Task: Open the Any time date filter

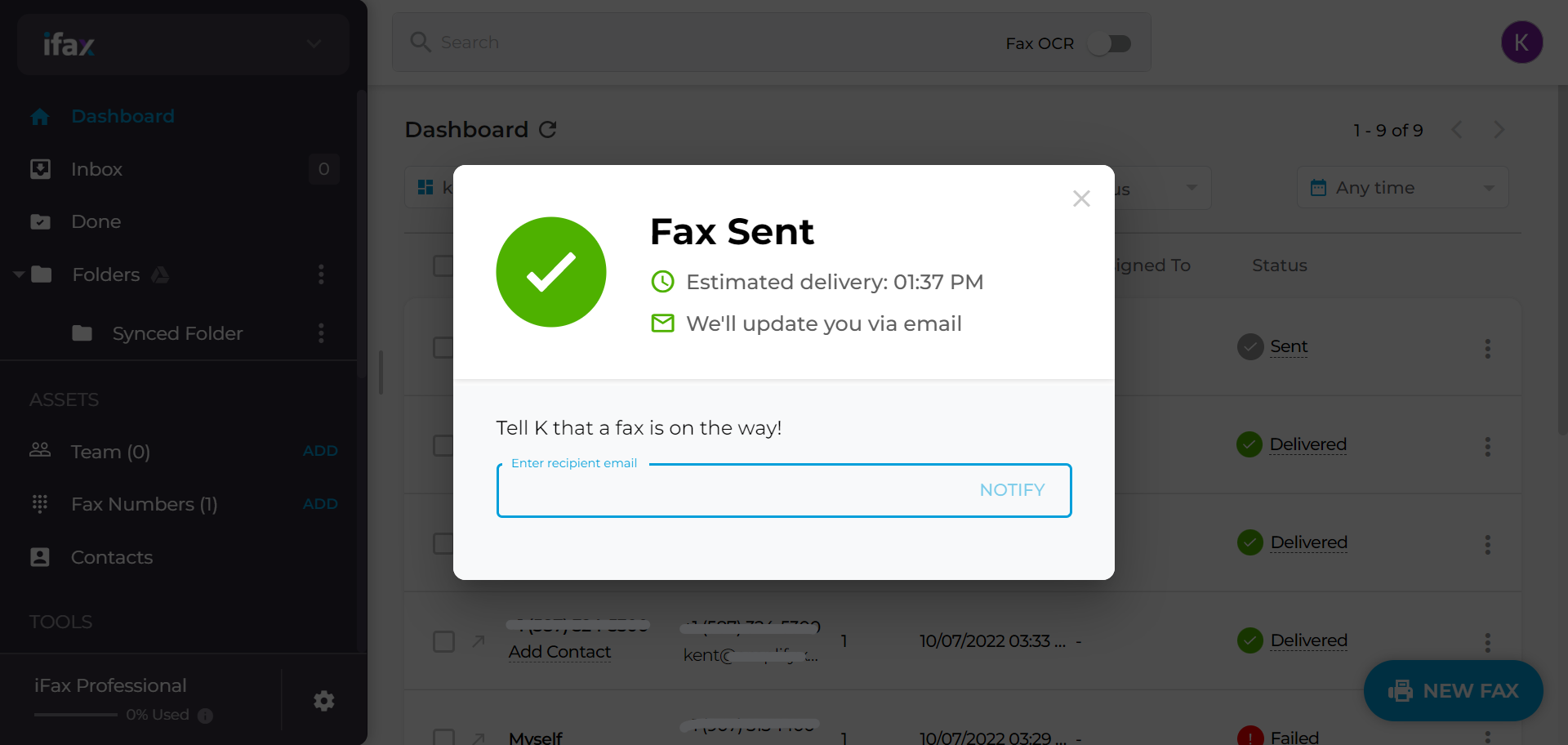Action: coord(1401,187)
